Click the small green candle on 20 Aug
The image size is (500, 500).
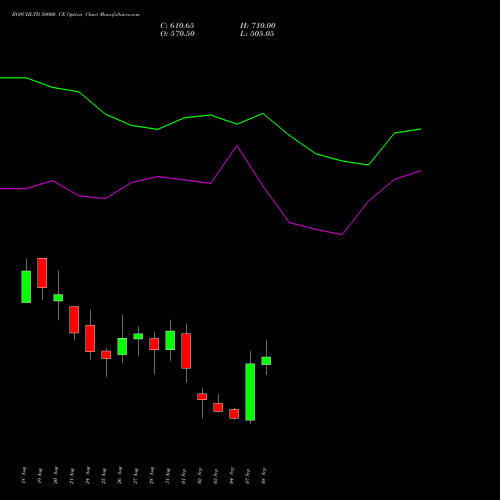point(58,298)
